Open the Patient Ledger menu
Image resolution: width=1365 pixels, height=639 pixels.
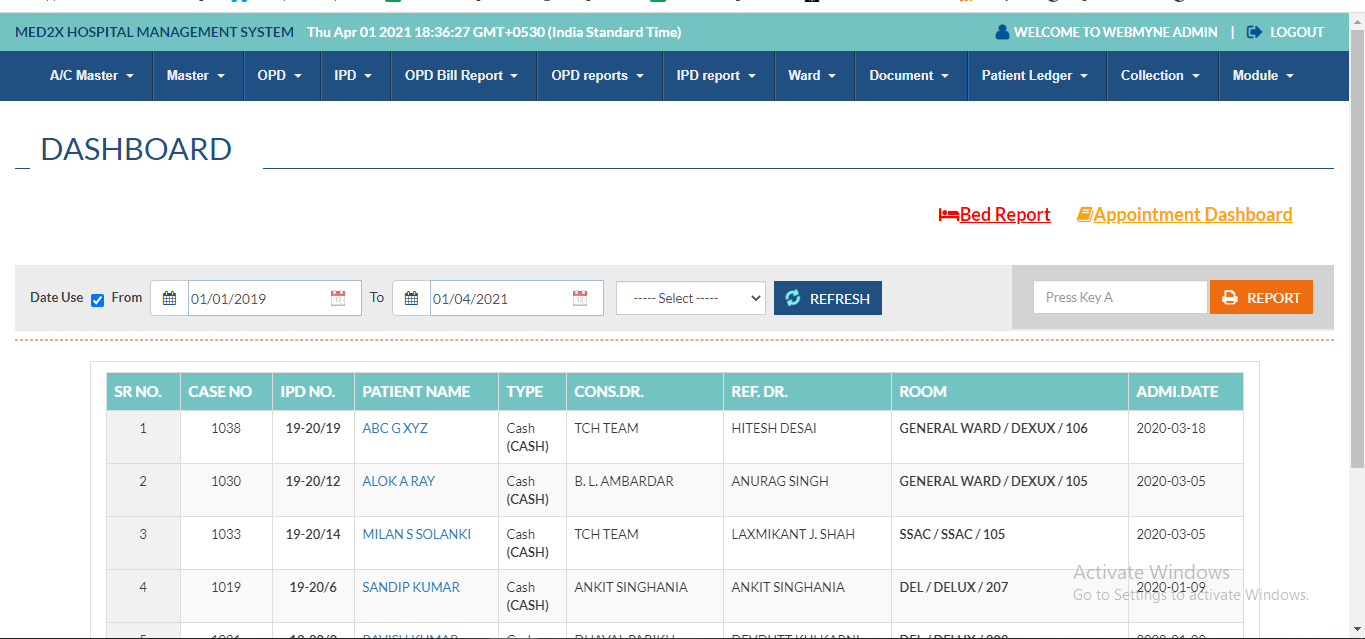click(x=1035, y=75)
